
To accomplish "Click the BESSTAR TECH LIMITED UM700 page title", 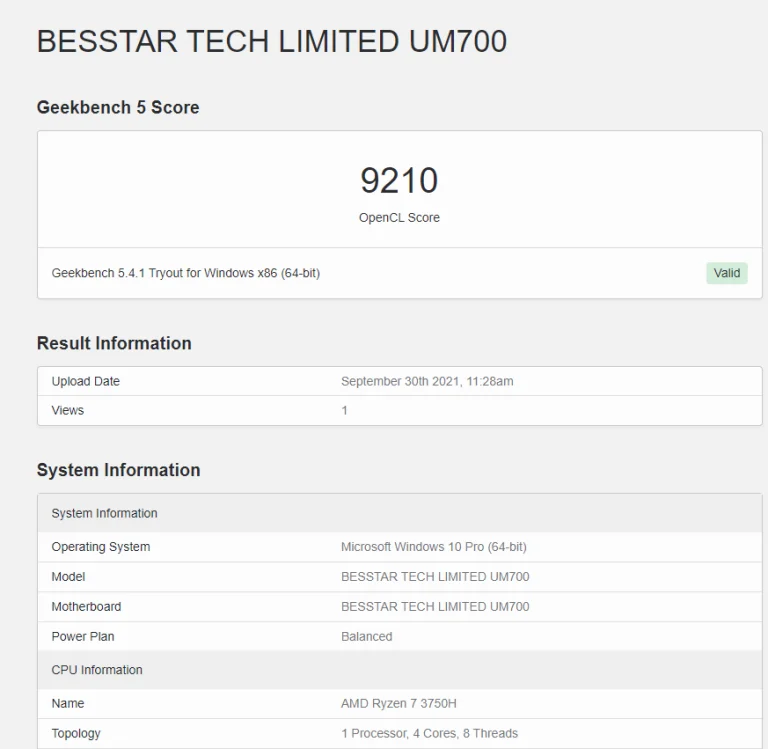I will 272,41.
